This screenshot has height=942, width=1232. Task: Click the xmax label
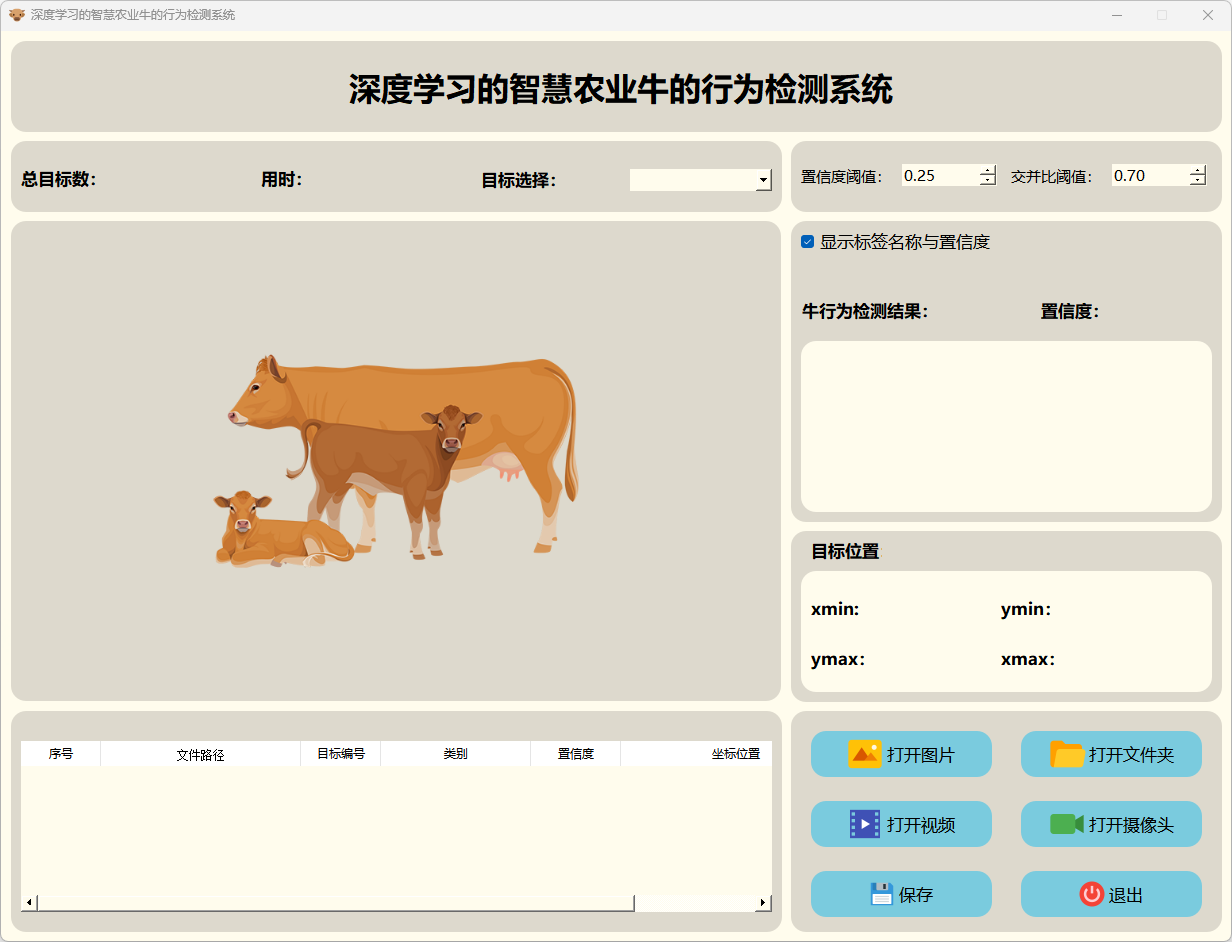[x=1028, y=660]
